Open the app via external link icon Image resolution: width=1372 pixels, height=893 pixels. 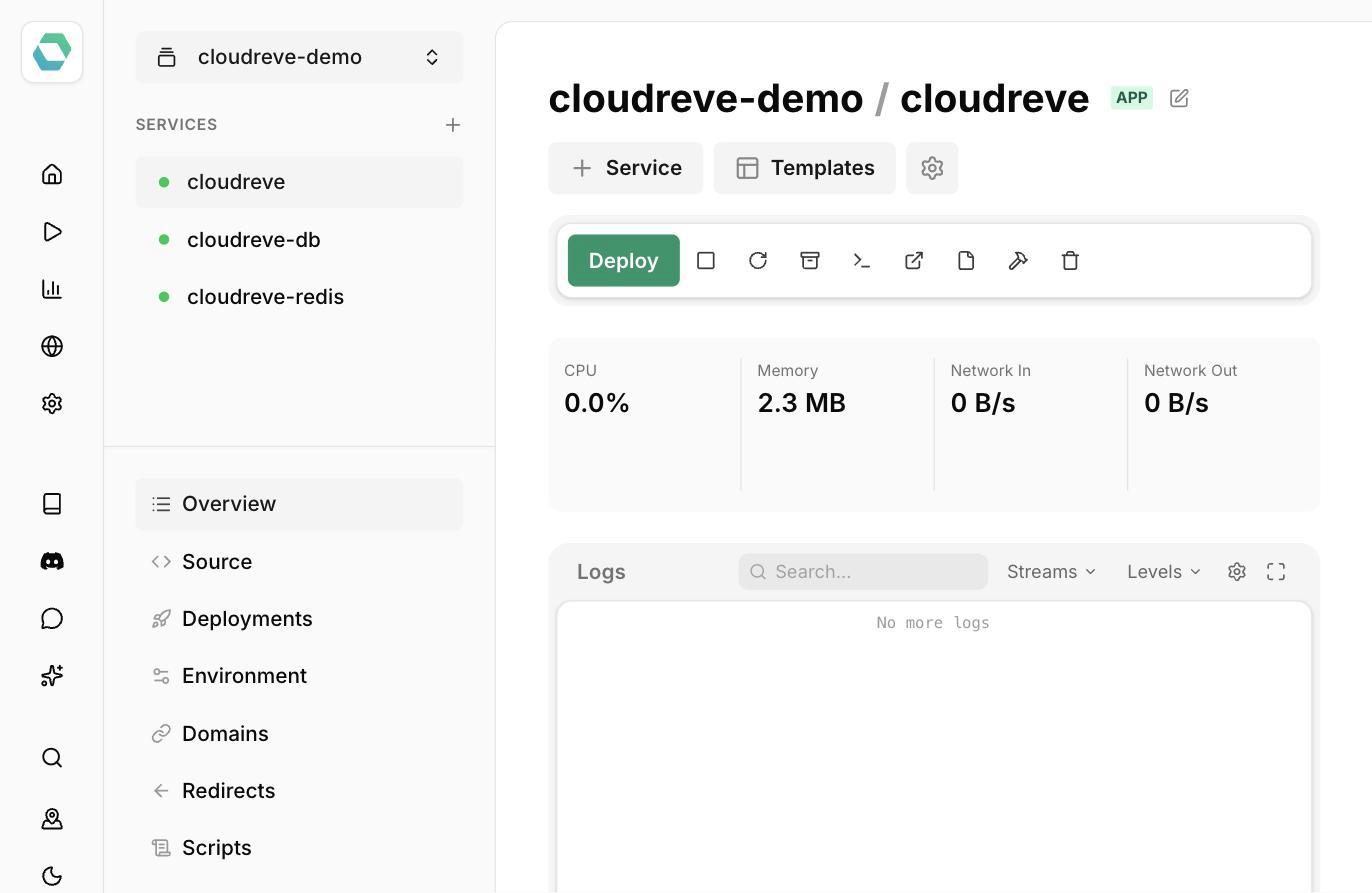tap(914, 261)
